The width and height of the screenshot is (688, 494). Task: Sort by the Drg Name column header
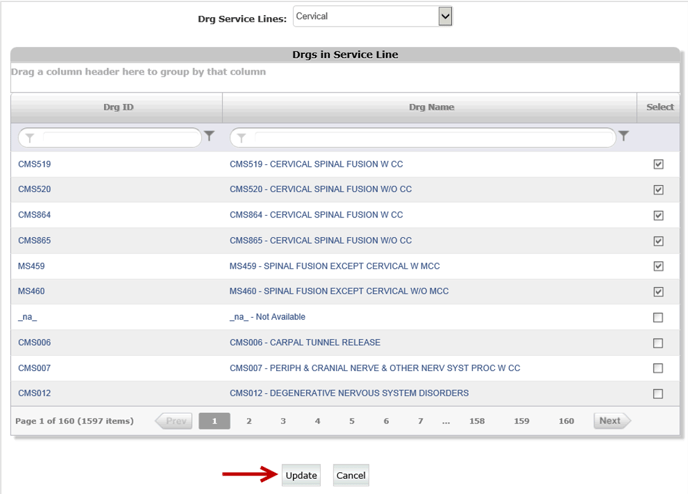pyautogui.click(x=430, y=107)
